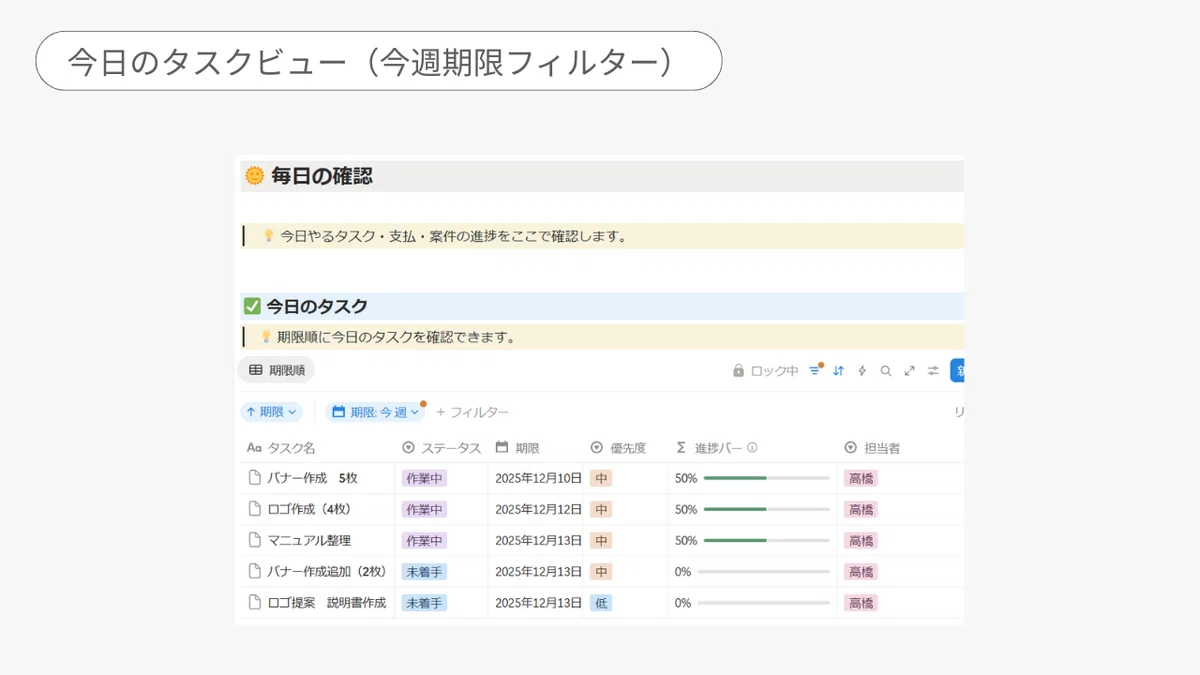1200x675 pixels.
Task: Click the タスク名 column header
Action: (x=281, y=448)
